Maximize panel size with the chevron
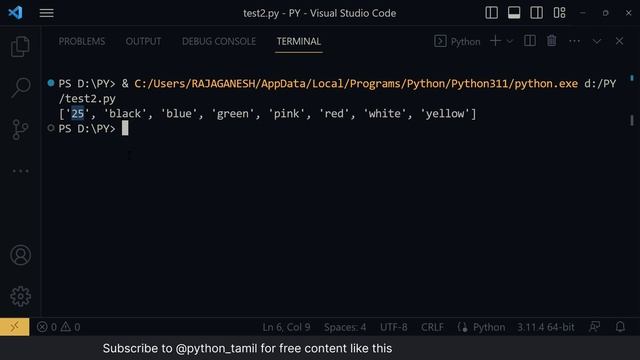The height and width of the screenshot is (360, 640). 597,41
